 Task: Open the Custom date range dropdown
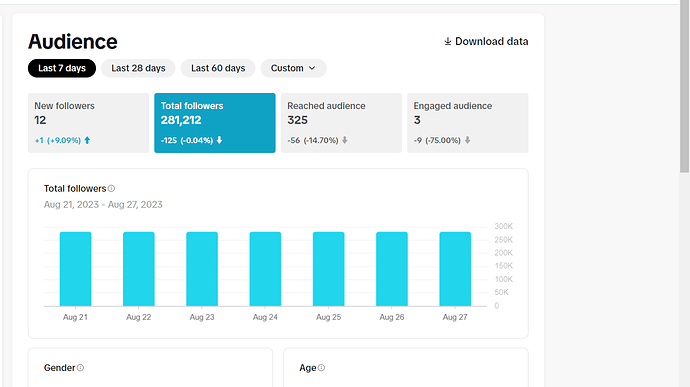[293, 68]
